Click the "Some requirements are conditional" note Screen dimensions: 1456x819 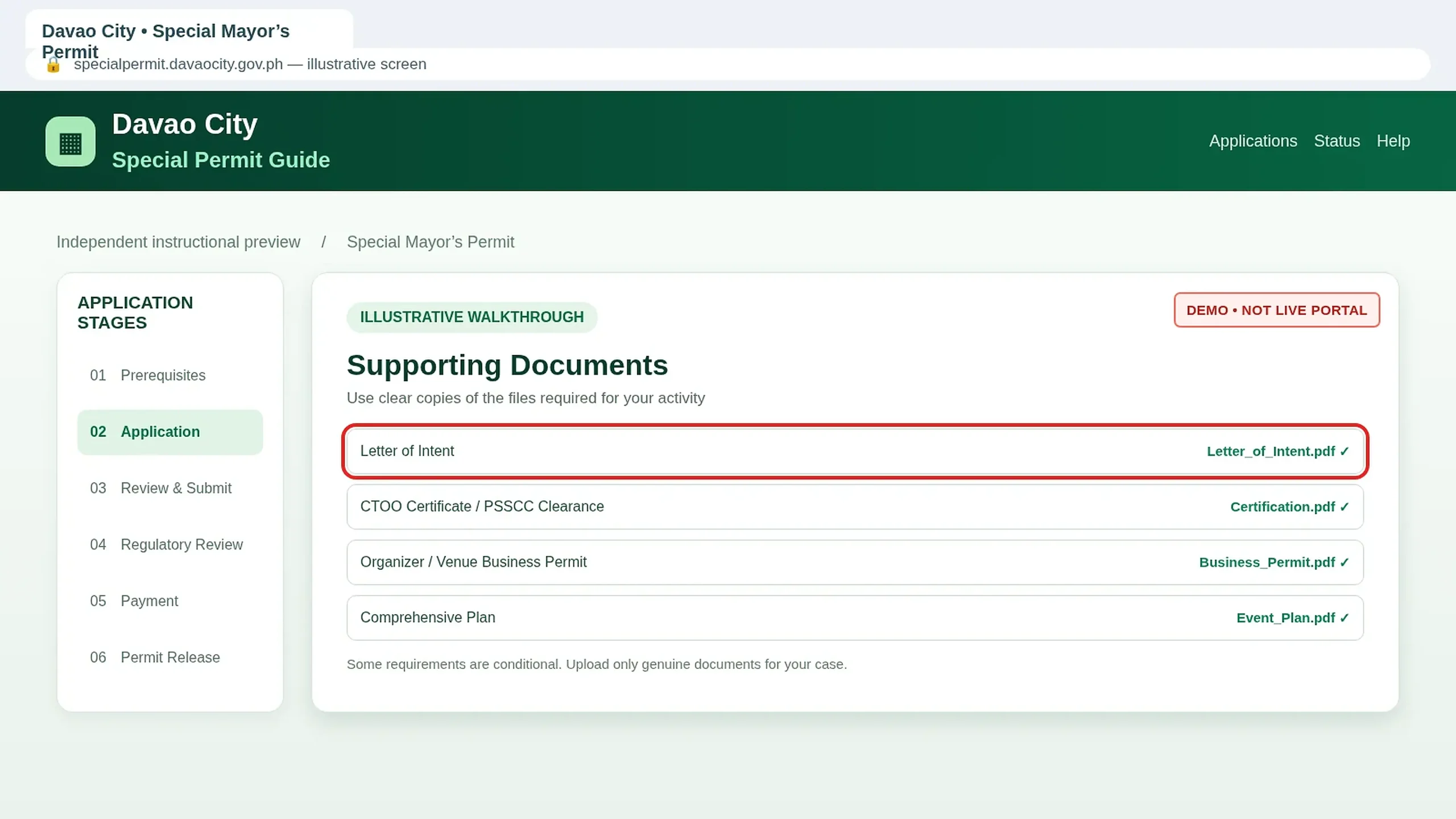tap(597, 664)
